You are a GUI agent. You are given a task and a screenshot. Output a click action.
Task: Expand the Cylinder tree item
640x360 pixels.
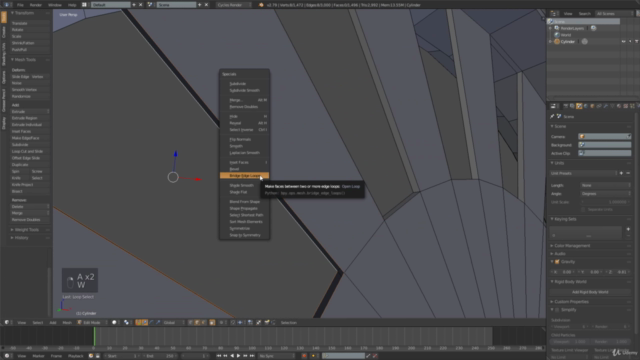(551, 42)
